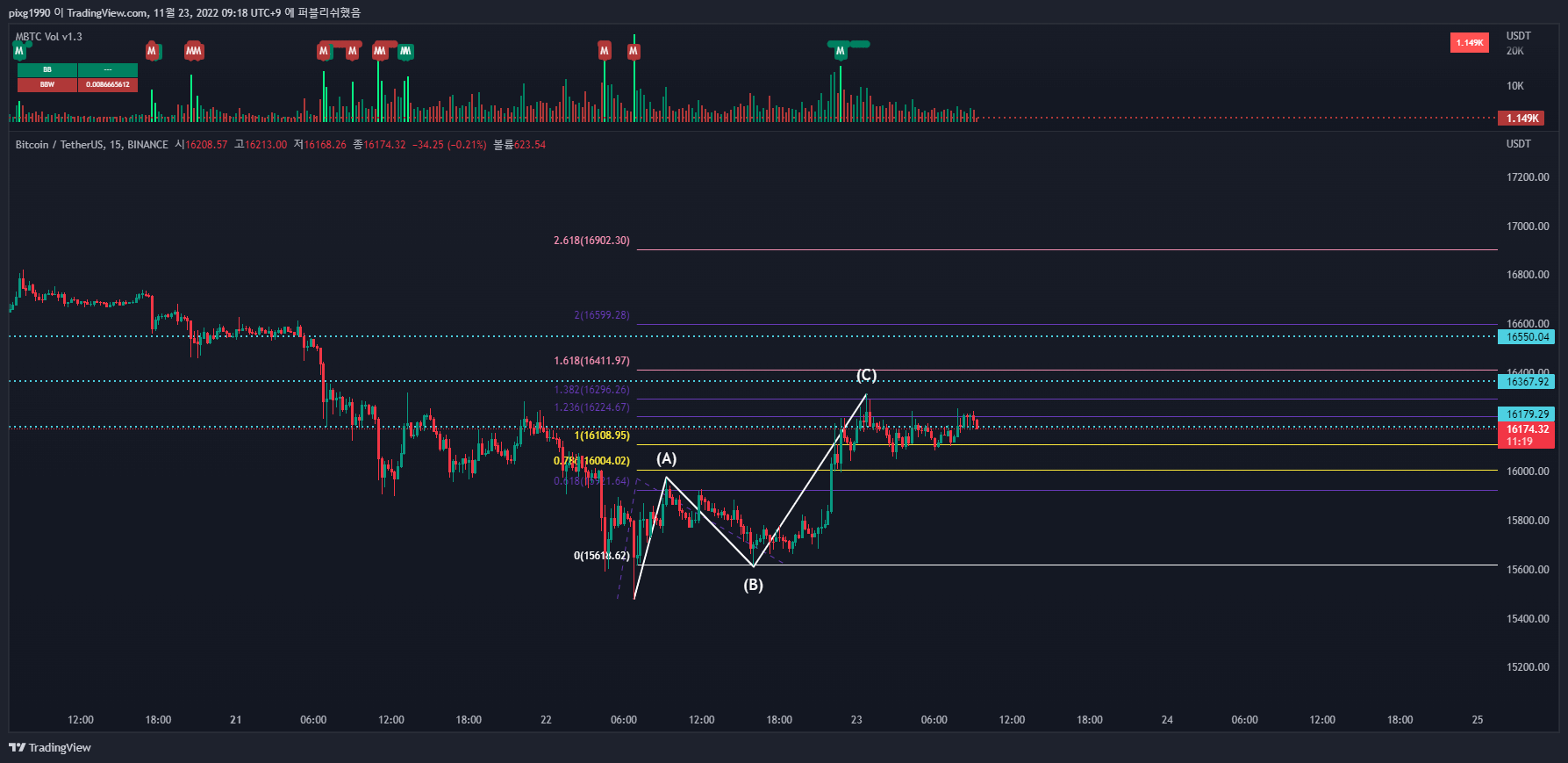Click the USDT label in the main price pane
The image size is (1568, 763).
click(x=1519, y=144)
